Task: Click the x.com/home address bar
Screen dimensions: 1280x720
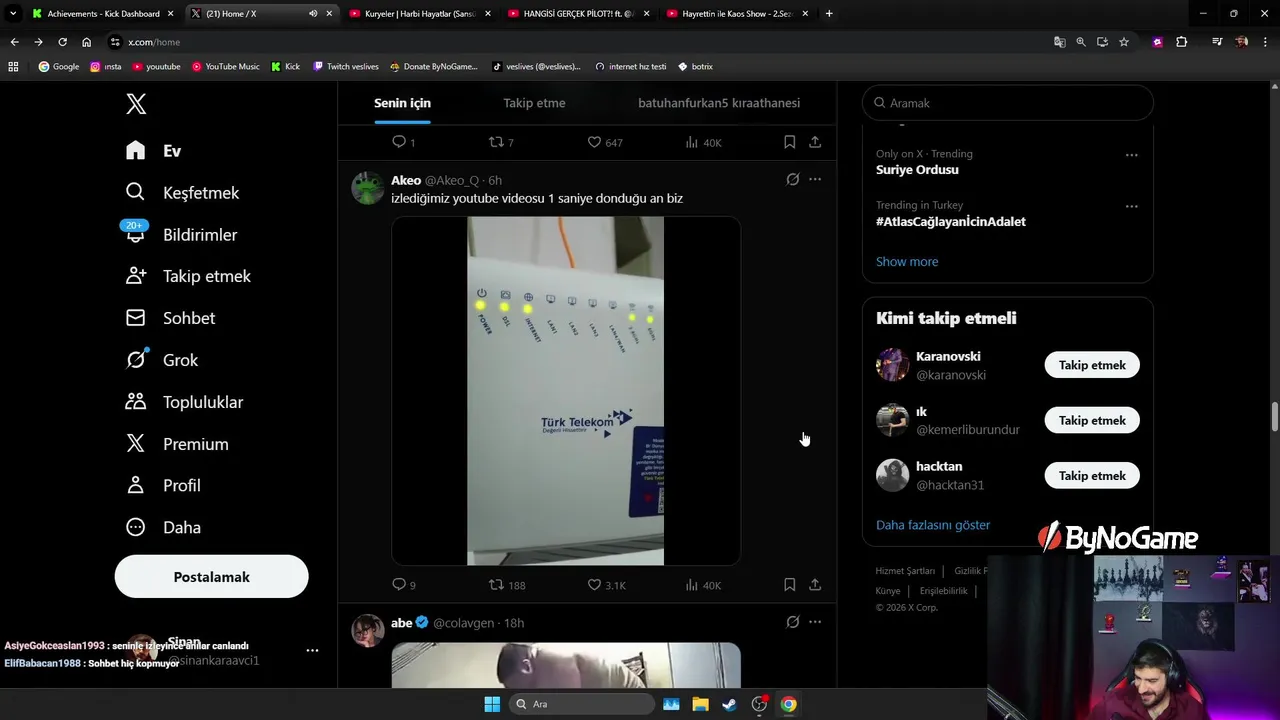Action: (x=154, y=42)
